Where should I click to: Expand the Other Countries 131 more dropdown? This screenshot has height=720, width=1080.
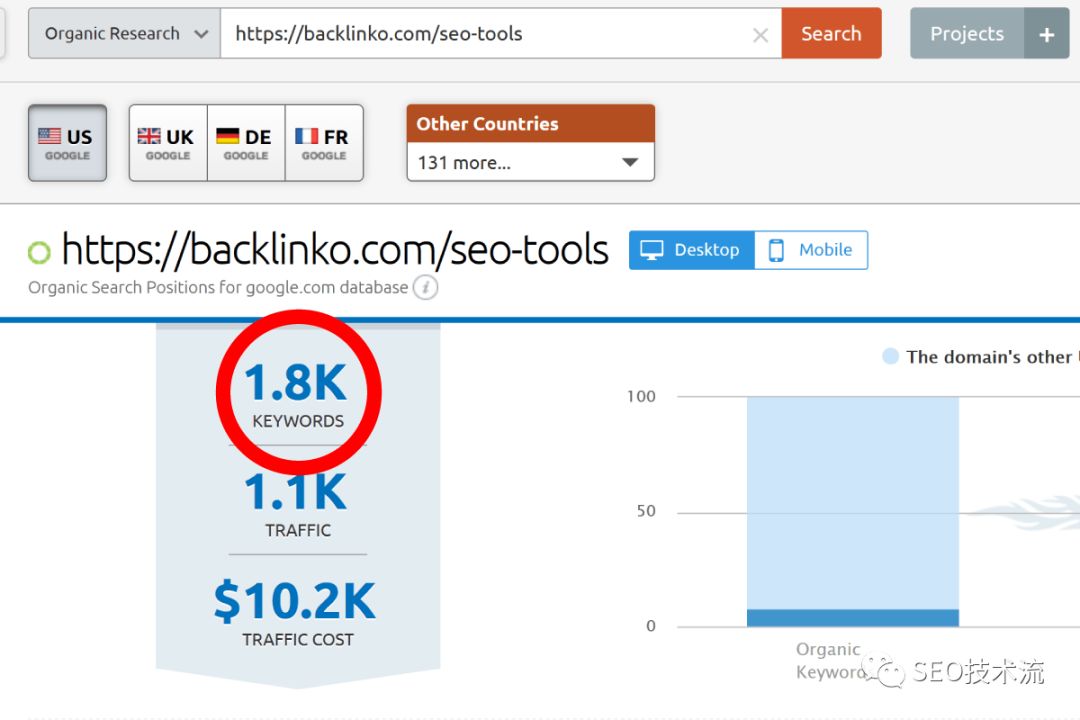530,162
